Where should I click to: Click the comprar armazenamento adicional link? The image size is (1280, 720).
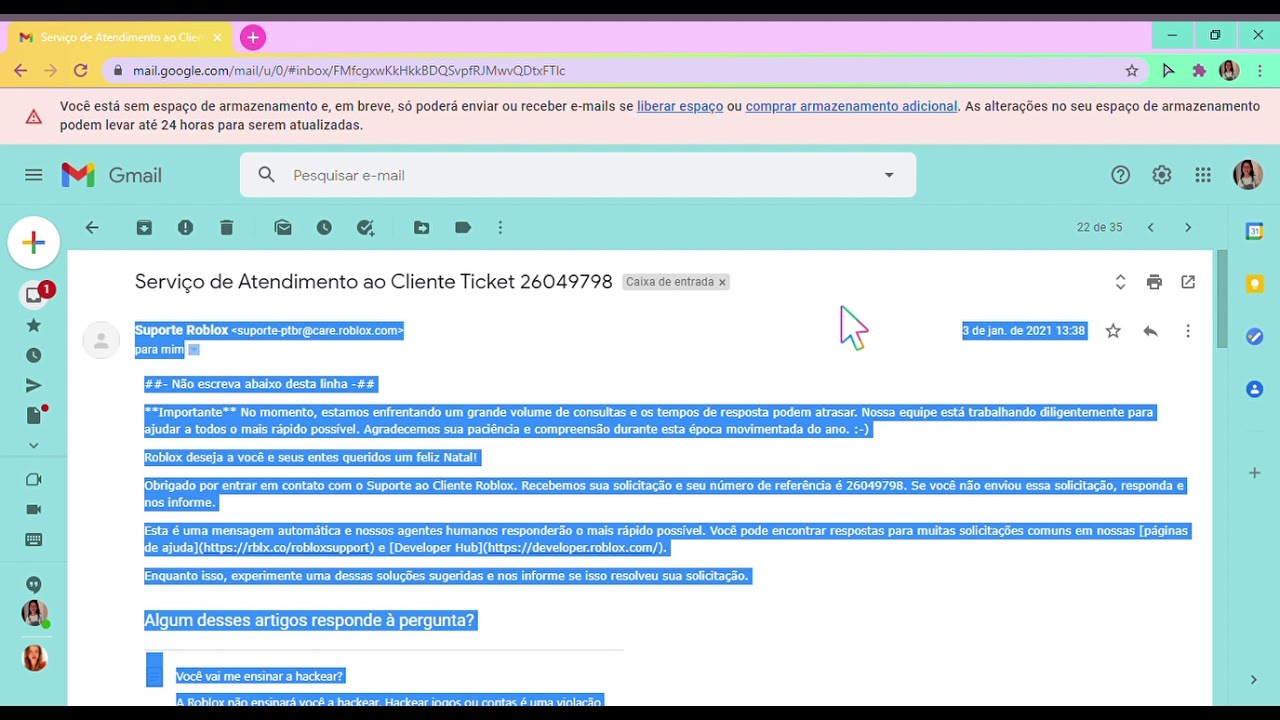pyautogui.click(x=851, y=106)
